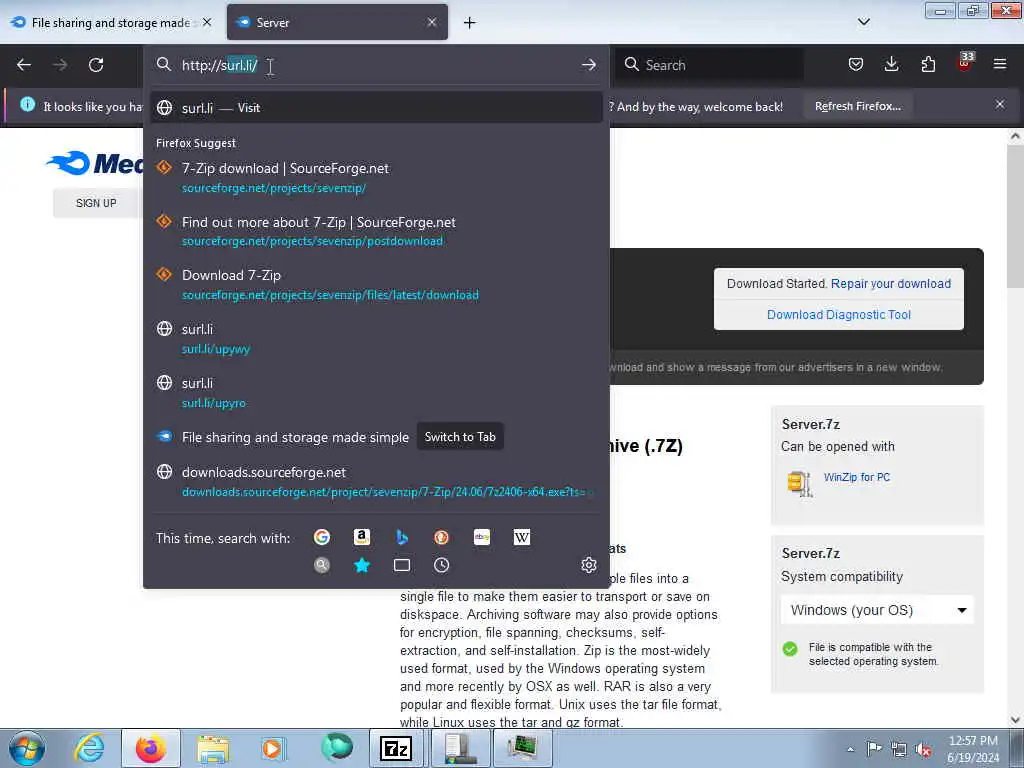Click Refresh Firefox... button
Viewport: 1024px width, 768px height.
coord(857,106)
